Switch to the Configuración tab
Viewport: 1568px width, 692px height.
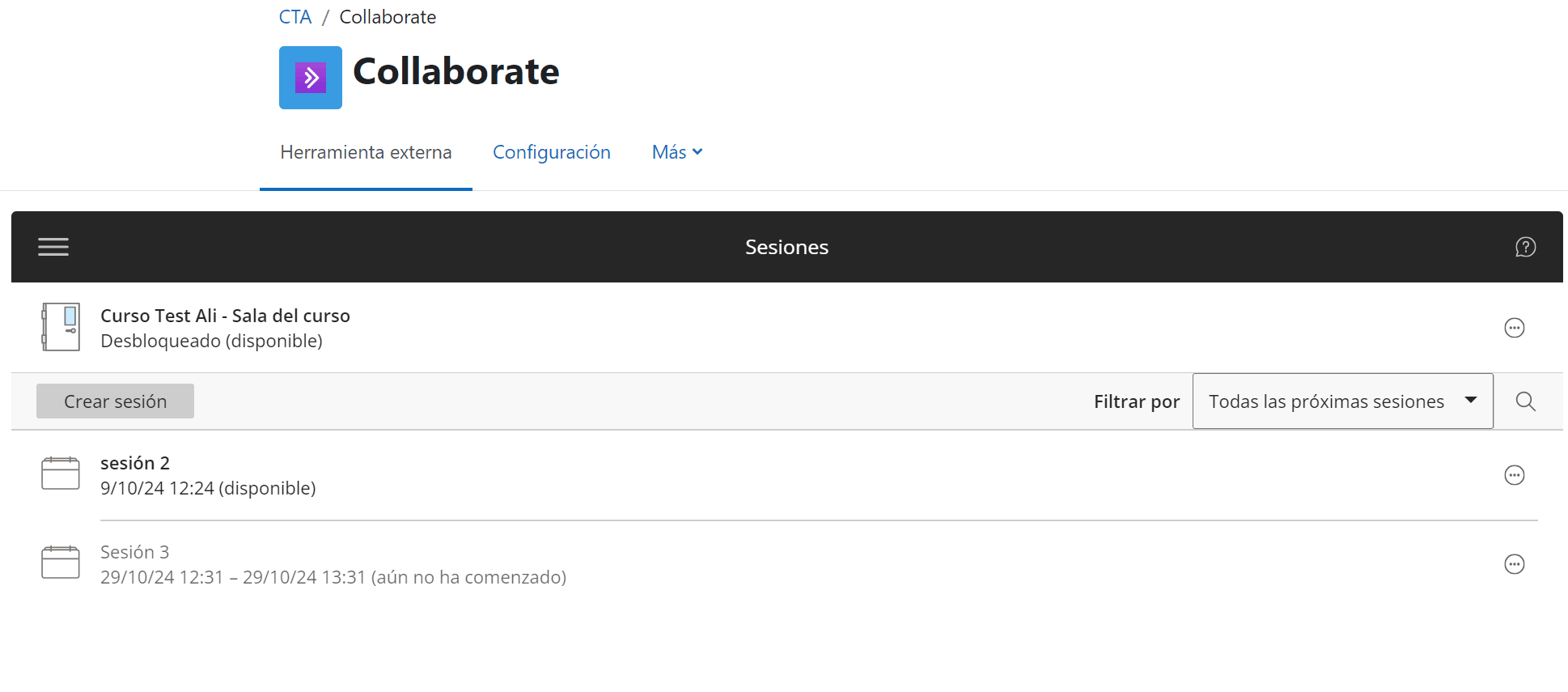552,152
